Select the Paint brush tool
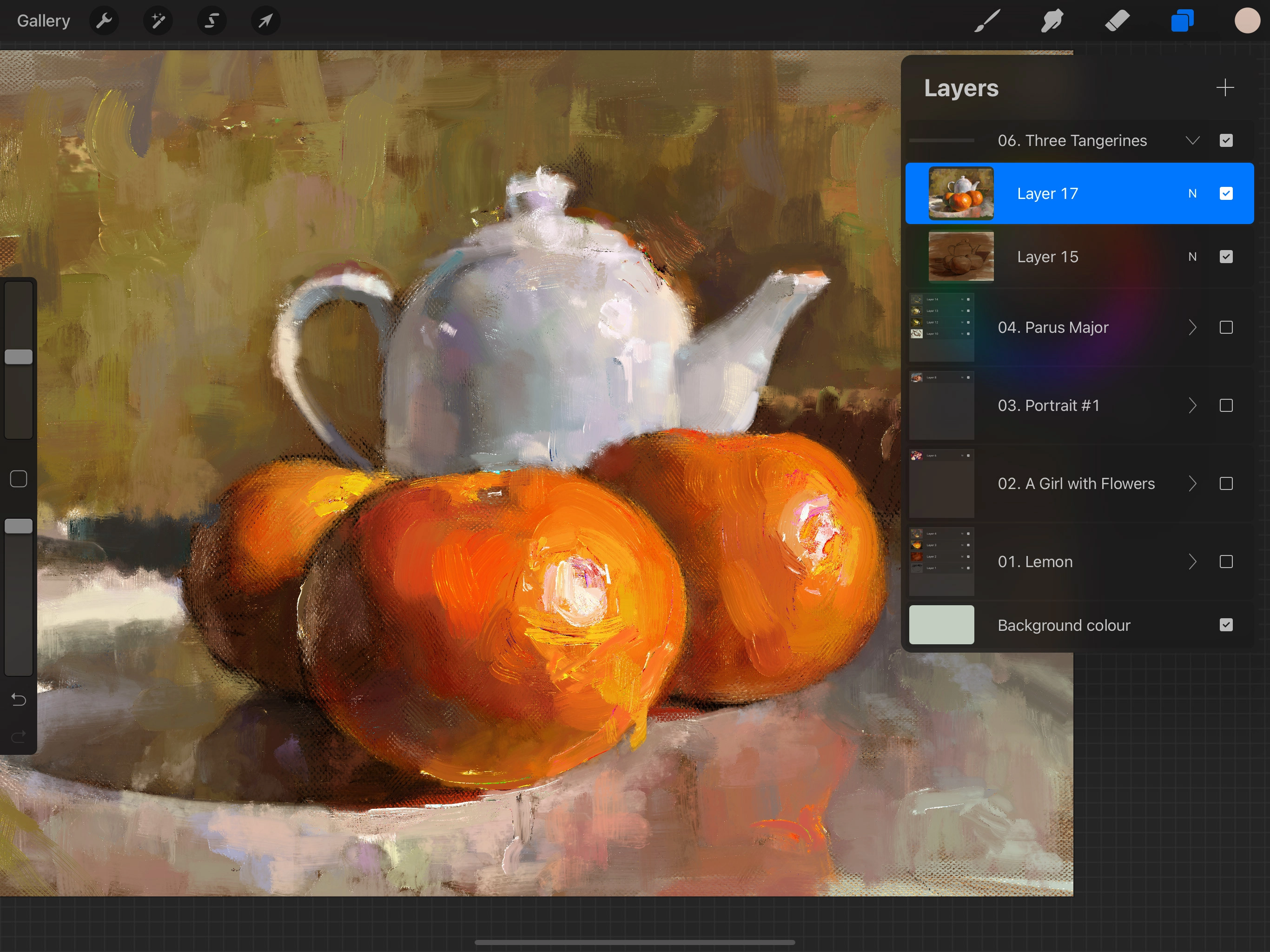Image resolution: width=1270 pixels, height=952 pixels. pos(987,21)
